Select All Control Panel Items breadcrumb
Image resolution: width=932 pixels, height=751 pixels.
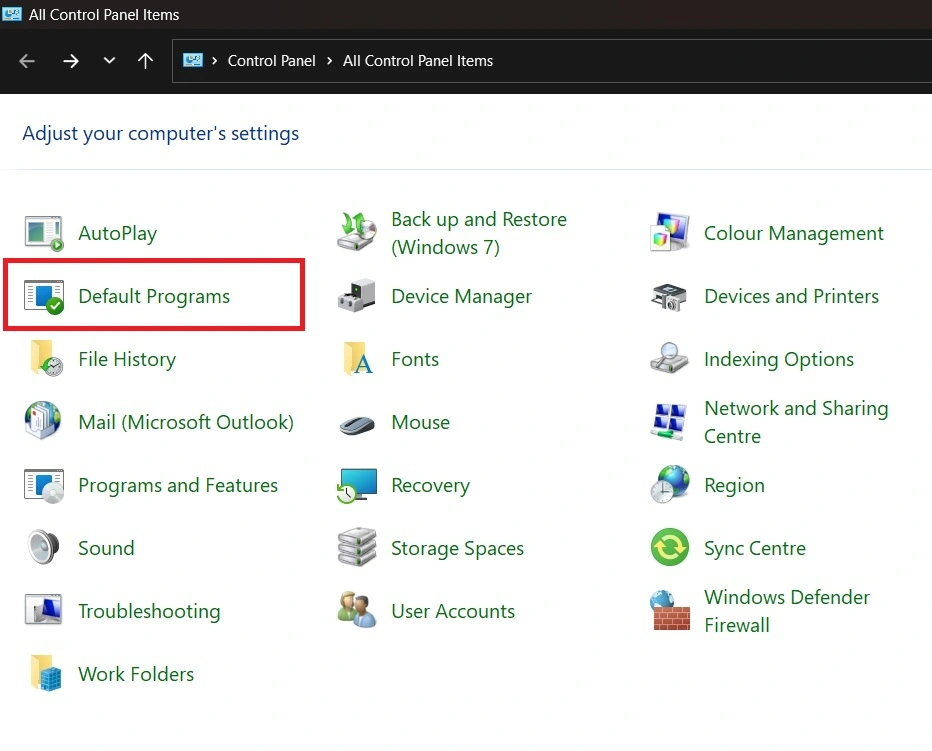click(418, 61)
